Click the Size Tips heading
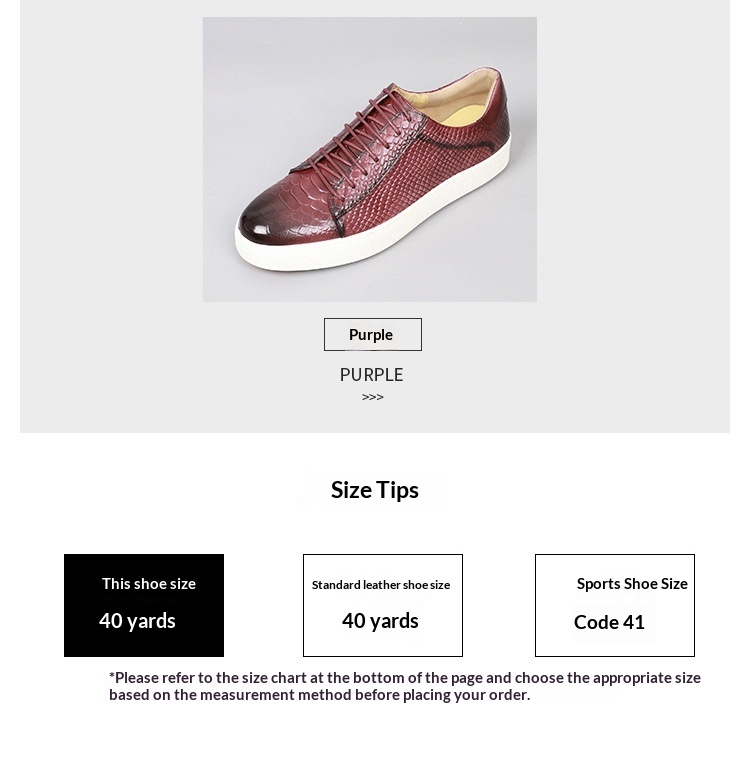 tap(374, 489)
